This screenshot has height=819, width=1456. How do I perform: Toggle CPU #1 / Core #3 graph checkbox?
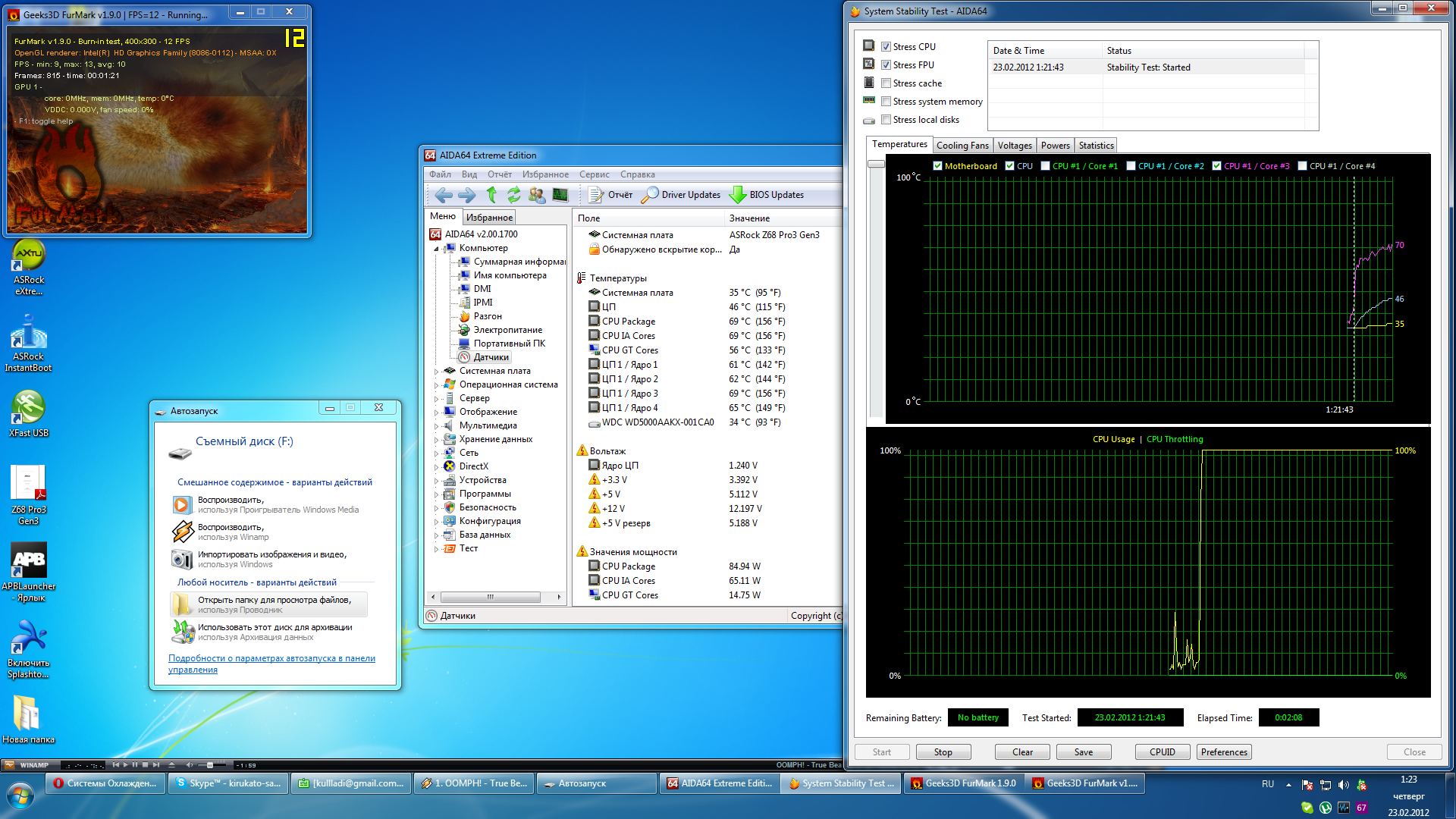click(1216, 166)
